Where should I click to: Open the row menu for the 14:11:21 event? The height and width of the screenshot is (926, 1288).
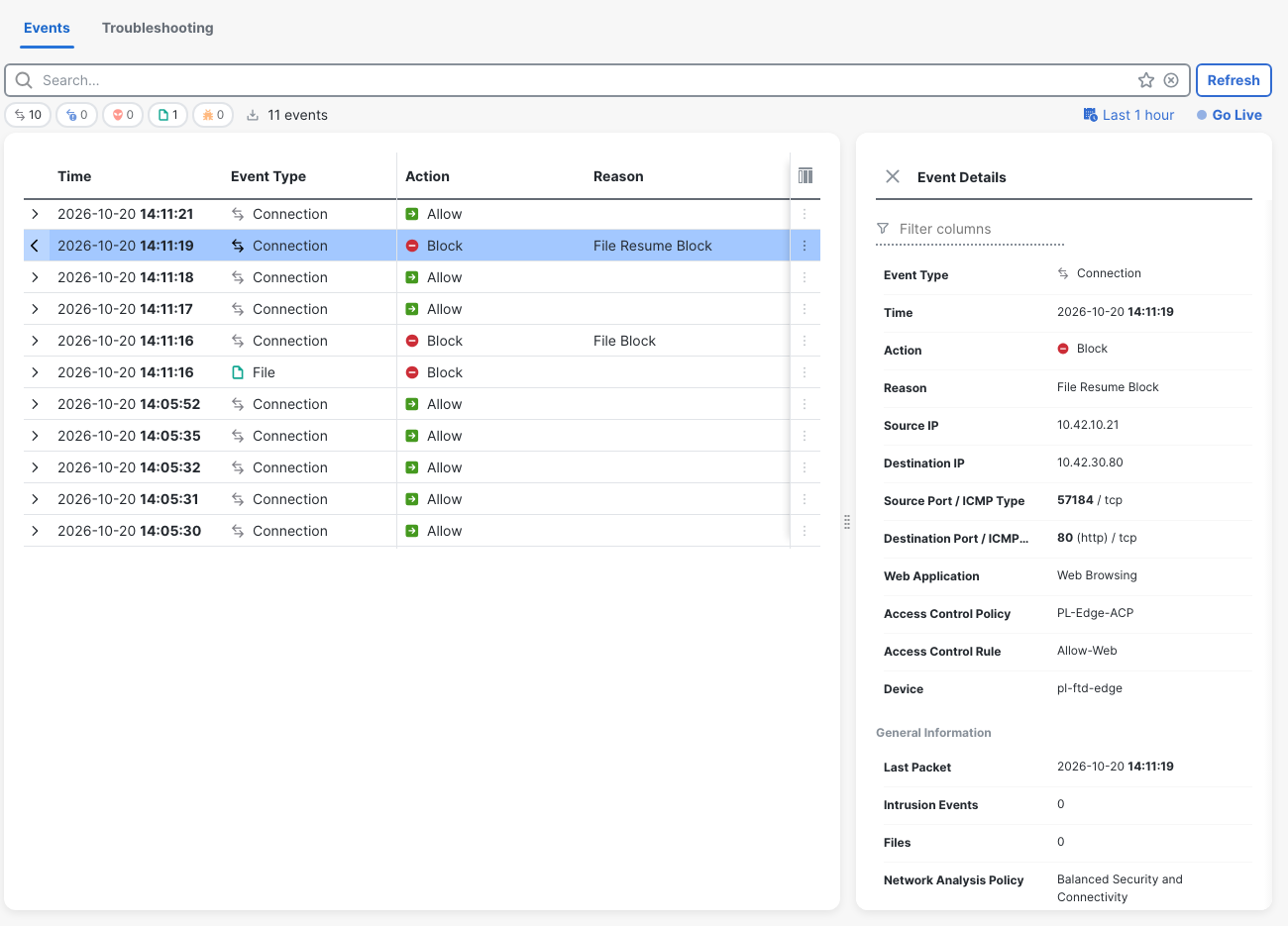[805, 214]
